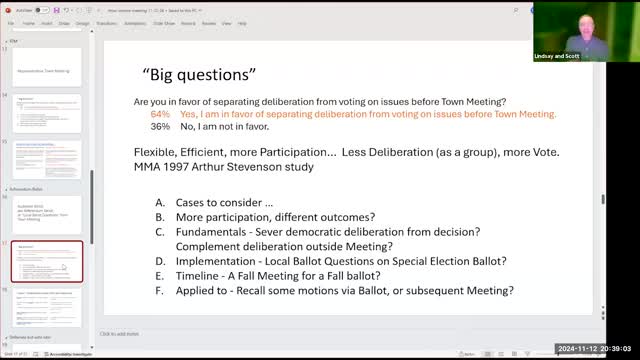This screenshot has width=640, height=360.
Task: Click the slide thumbnail panel scrollbar thumb
Action: 92,207
